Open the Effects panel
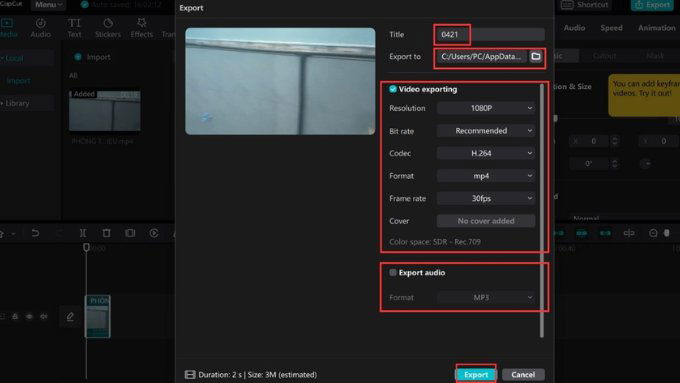Viewport: 680px width, 383px height. pos(141,27)
